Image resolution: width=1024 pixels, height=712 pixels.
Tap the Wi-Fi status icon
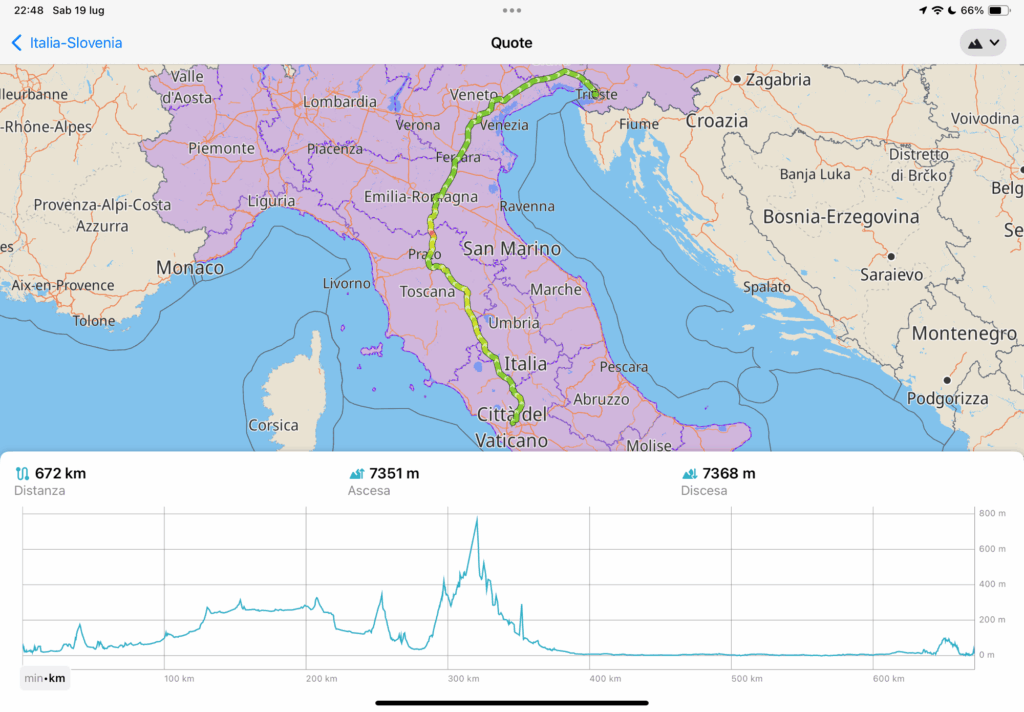[937, 10]
